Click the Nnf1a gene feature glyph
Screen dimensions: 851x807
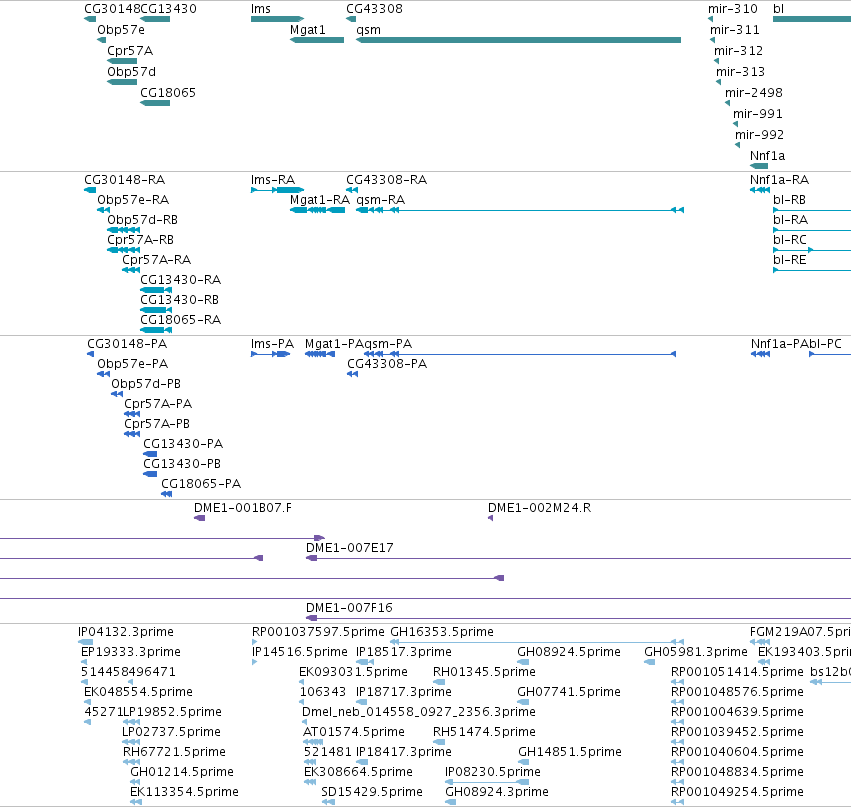[759, 166]
